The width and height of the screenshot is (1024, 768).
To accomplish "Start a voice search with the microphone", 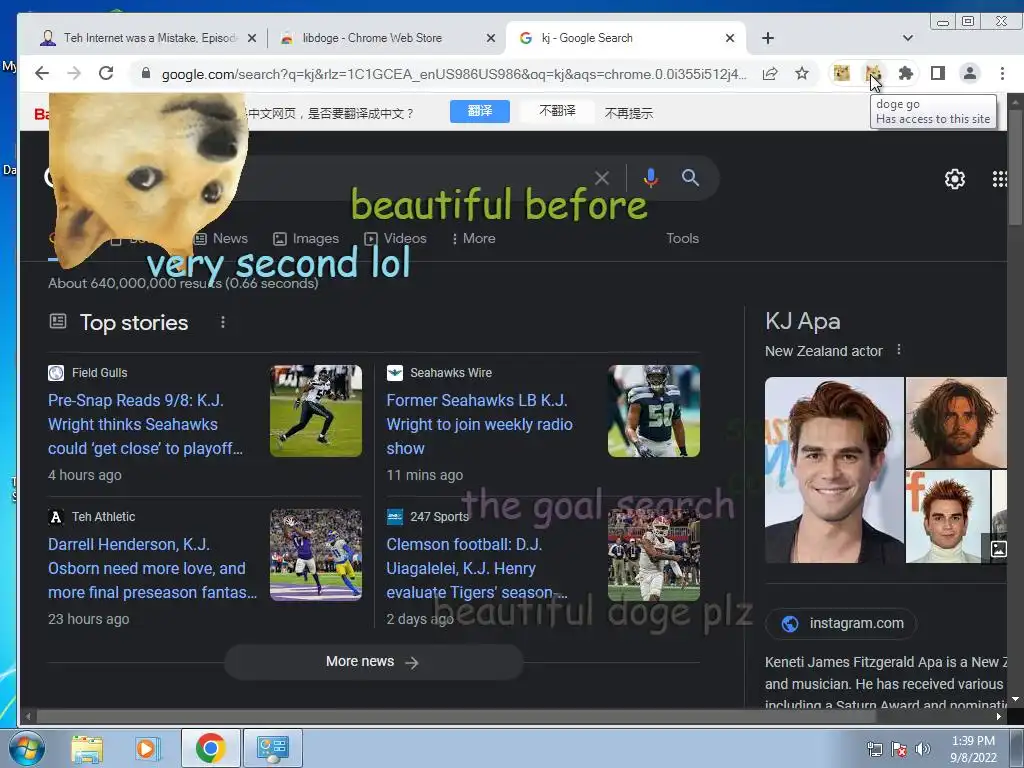I will pyautogui.click(x=650, y=178).
